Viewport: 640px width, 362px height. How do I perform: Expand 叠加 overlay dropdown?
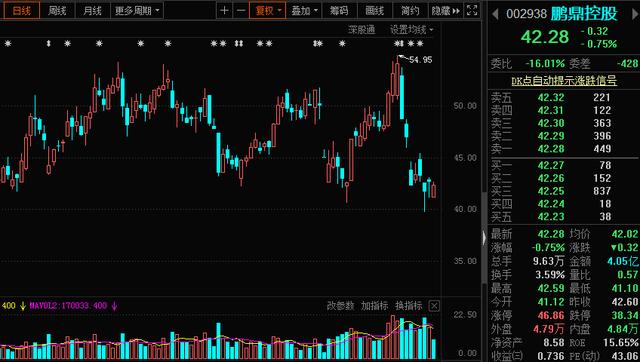304,11
